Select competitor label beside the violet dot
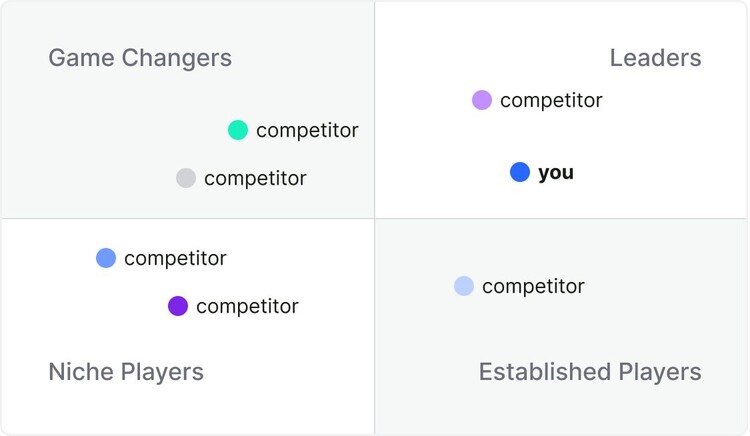 247,306
